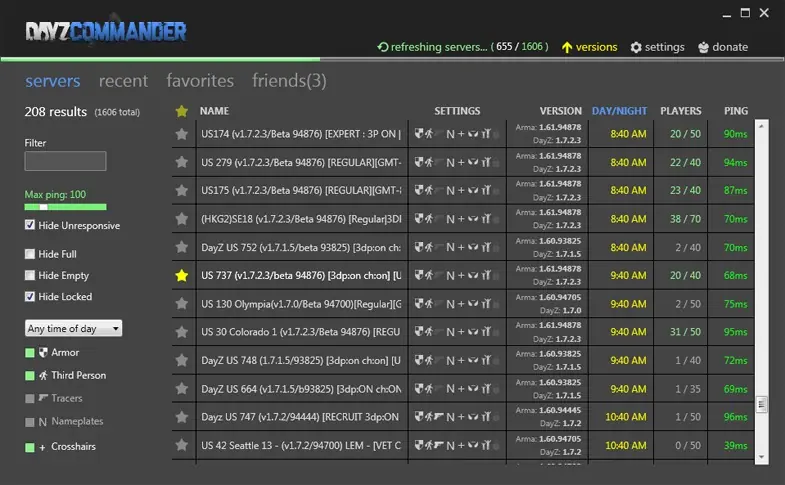
Task: Star the DayZ US 664 server
Action: coord(182,389)
